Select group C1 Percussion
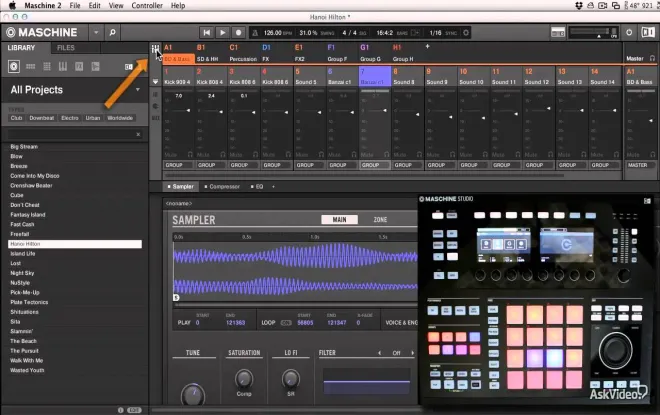This screenshot has height=415, width=660. click(243, 53)
